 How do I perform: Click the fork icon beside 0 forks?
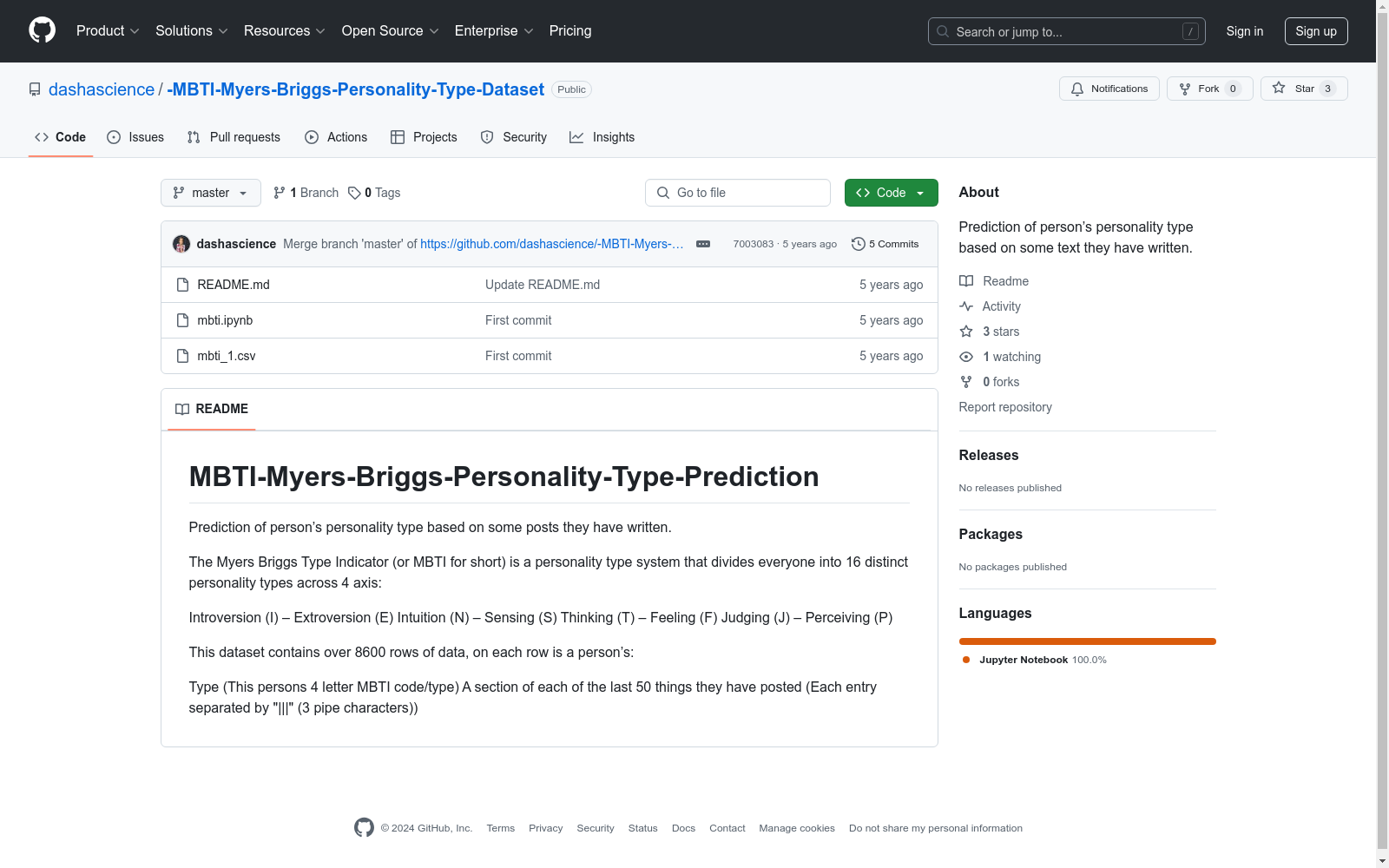coord(966,382)
